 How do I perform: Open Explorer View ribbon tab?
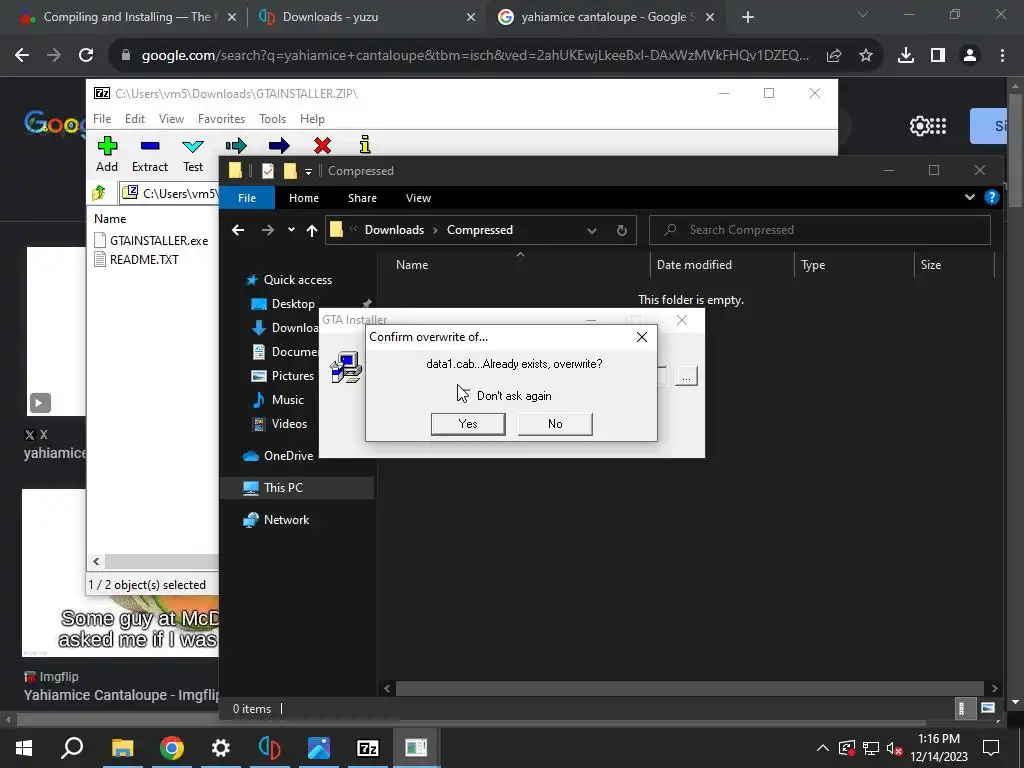click(x=418, y=198)
